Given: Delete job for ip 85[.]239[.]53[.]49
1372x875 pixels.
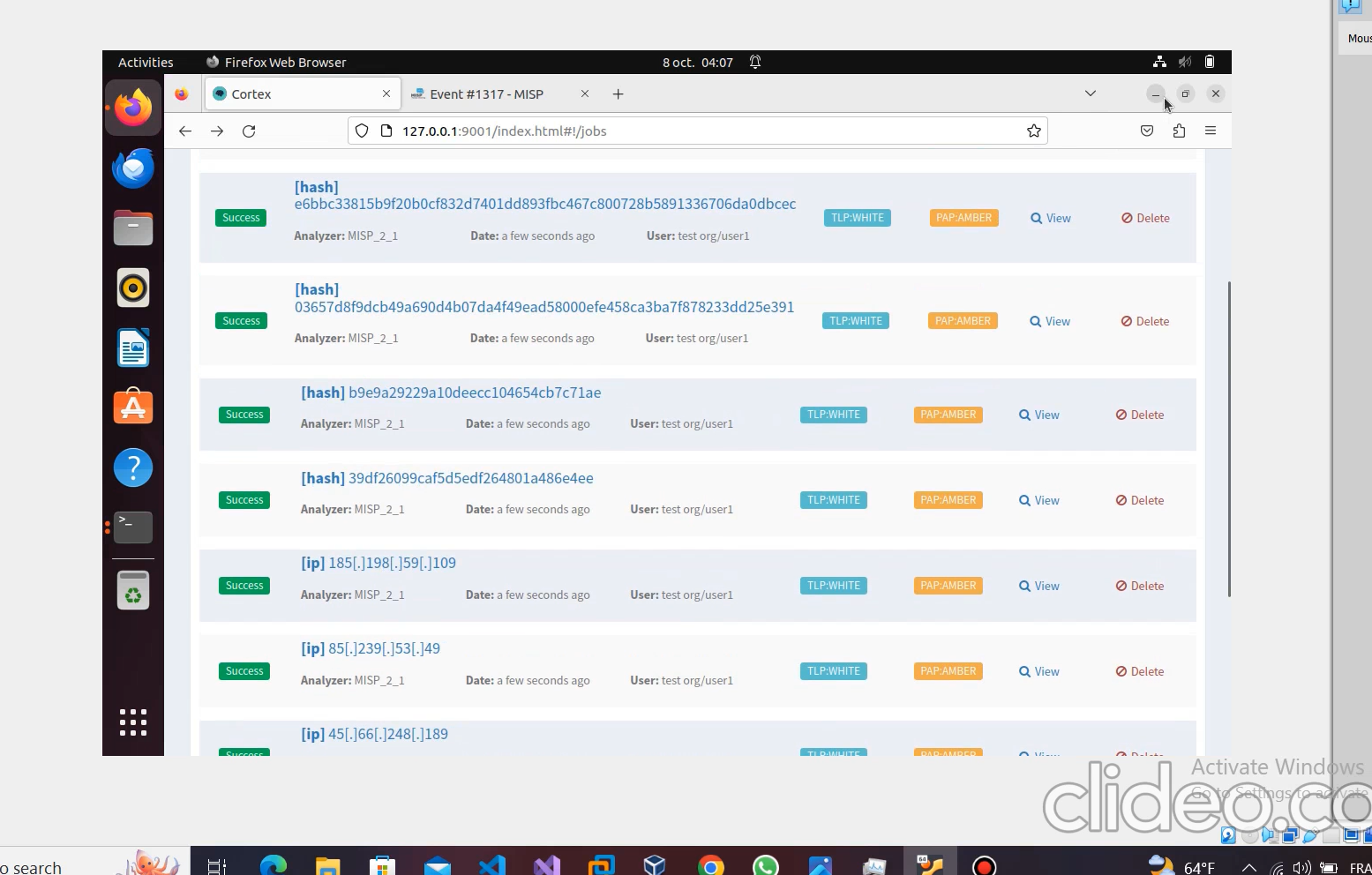Looking at the screenshot, I should tap(1140, 671).
